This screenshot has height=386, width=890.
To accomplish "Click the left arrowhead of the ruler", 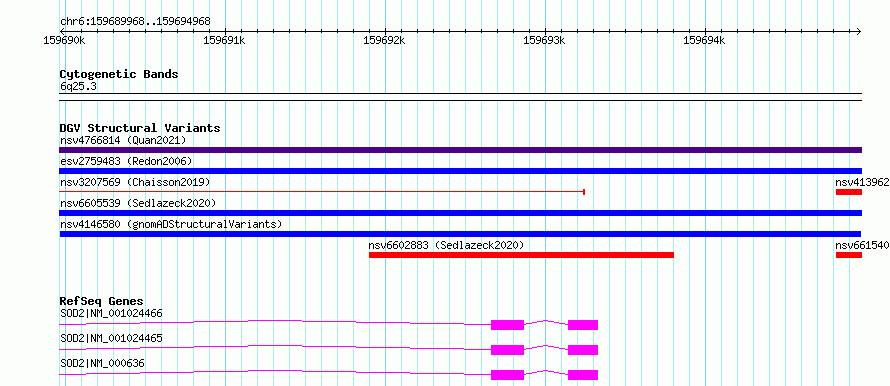I will 62,31.
